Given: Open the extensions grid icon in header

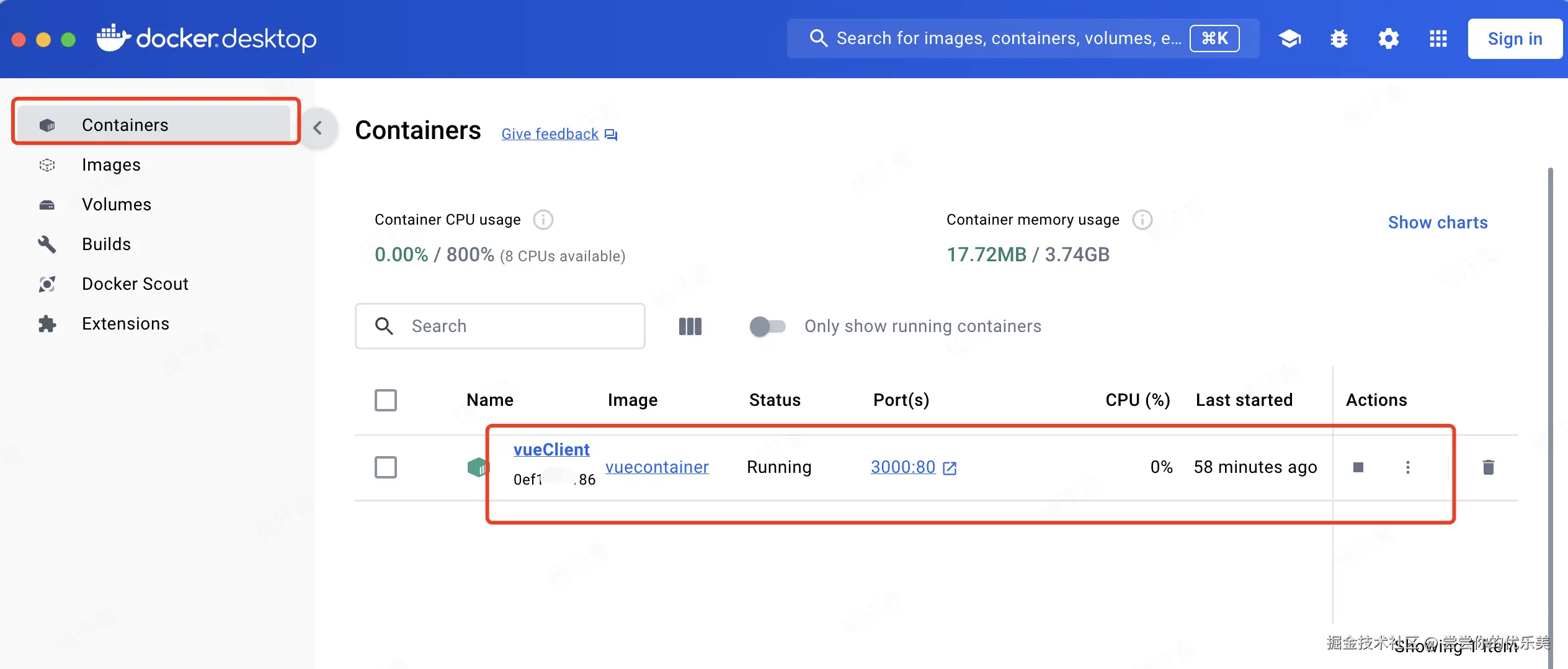Looking at the screenshot, I should click(1438, 38).
